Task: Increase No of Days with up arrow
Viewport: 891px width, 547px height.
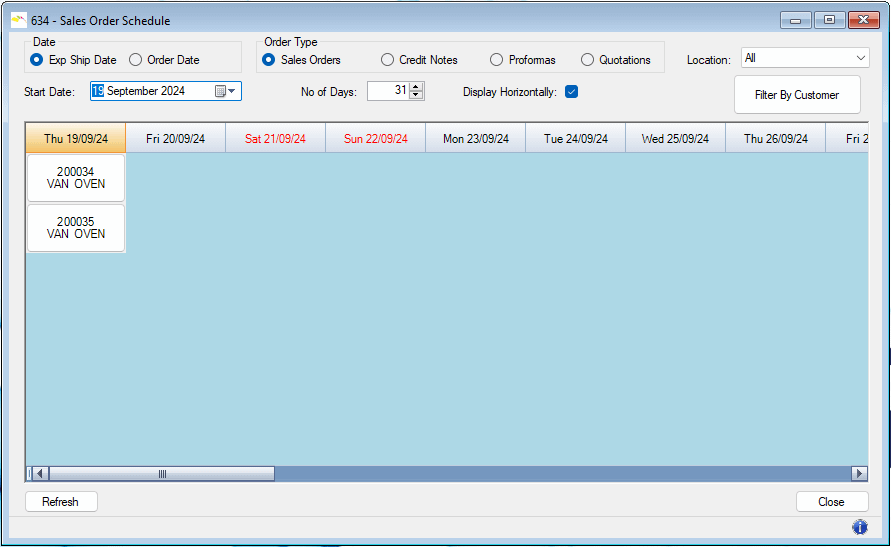Action: pos(417,86)
